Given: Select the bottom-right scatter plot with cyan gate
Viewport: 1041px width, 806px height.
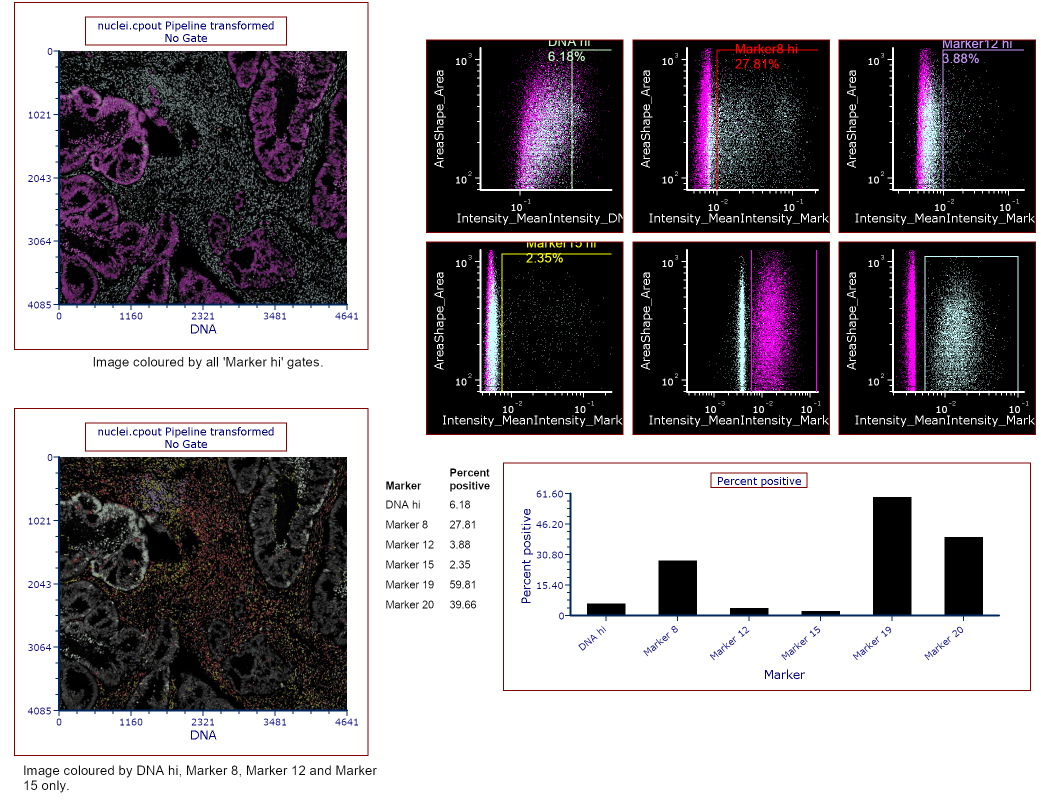Looking at the screenshot, I should [x=936, y=336].
